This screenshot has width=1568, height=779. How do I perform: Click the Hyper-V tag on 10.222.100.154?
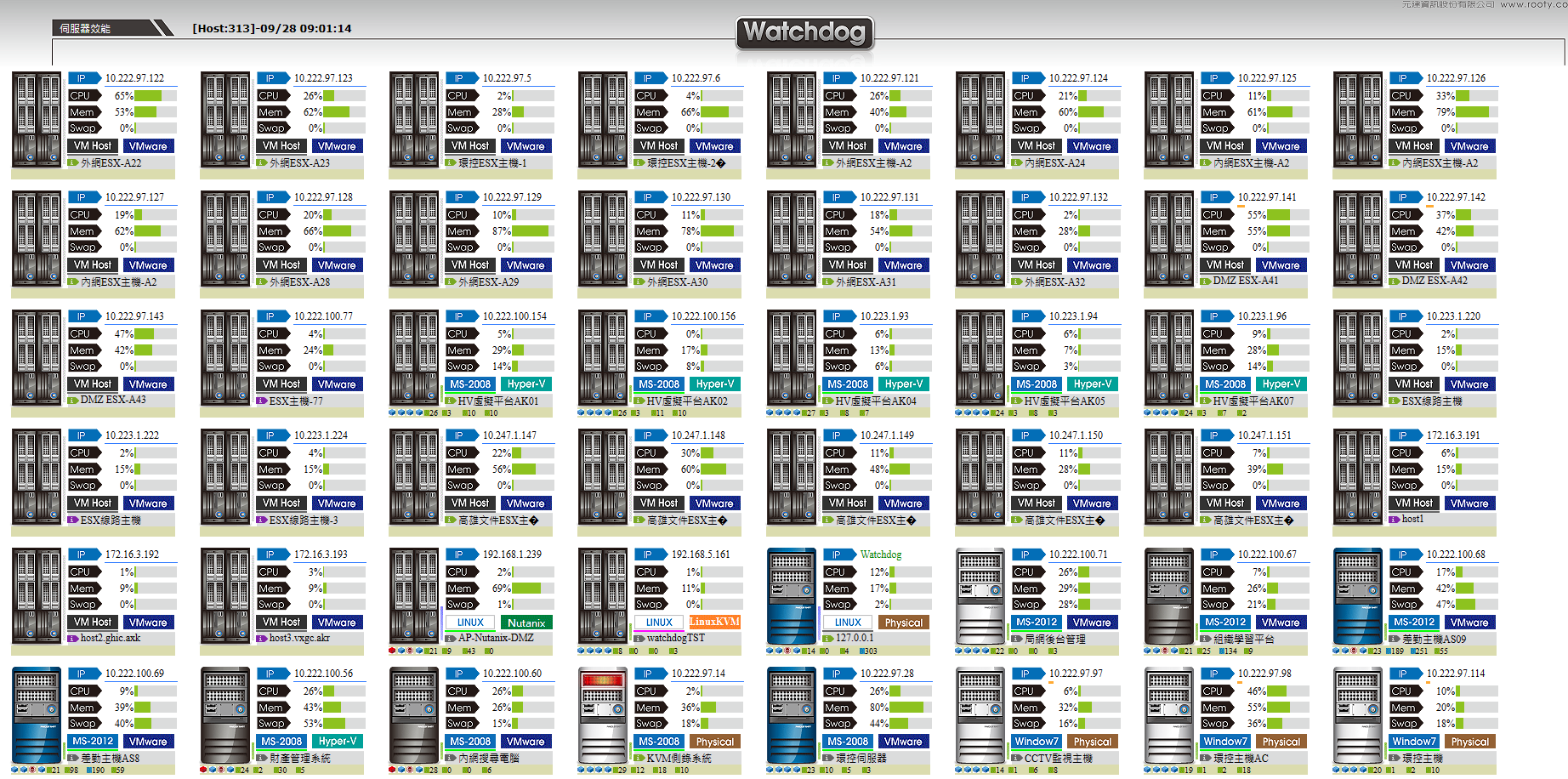[x=526, y=384]
